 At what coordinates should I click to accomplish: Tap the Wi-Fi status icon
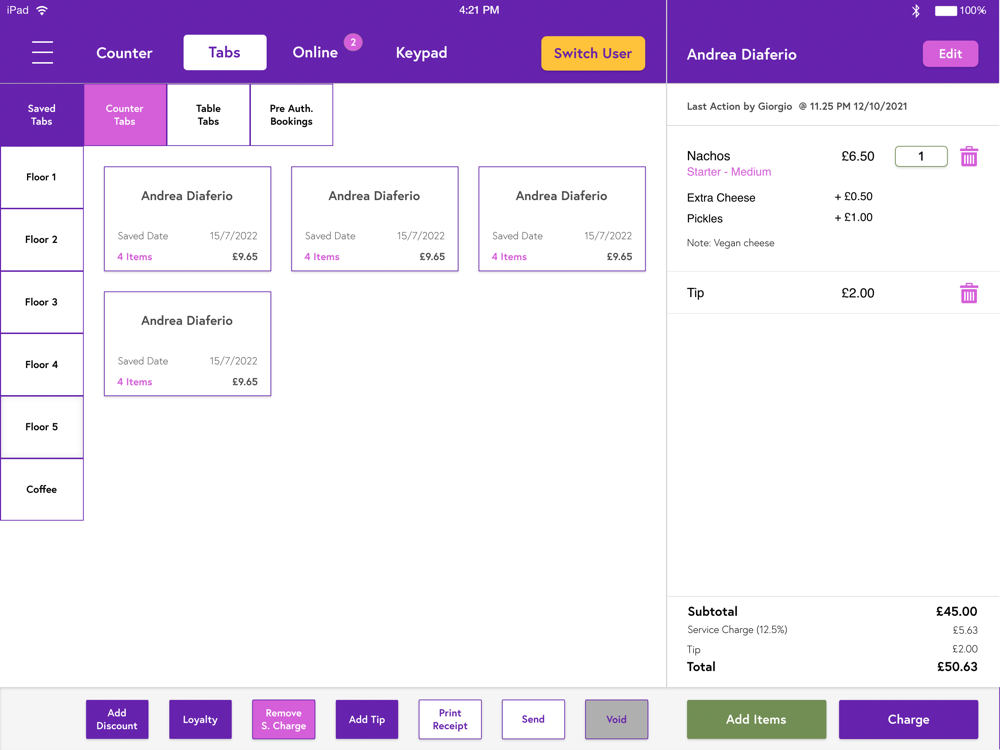42,10
